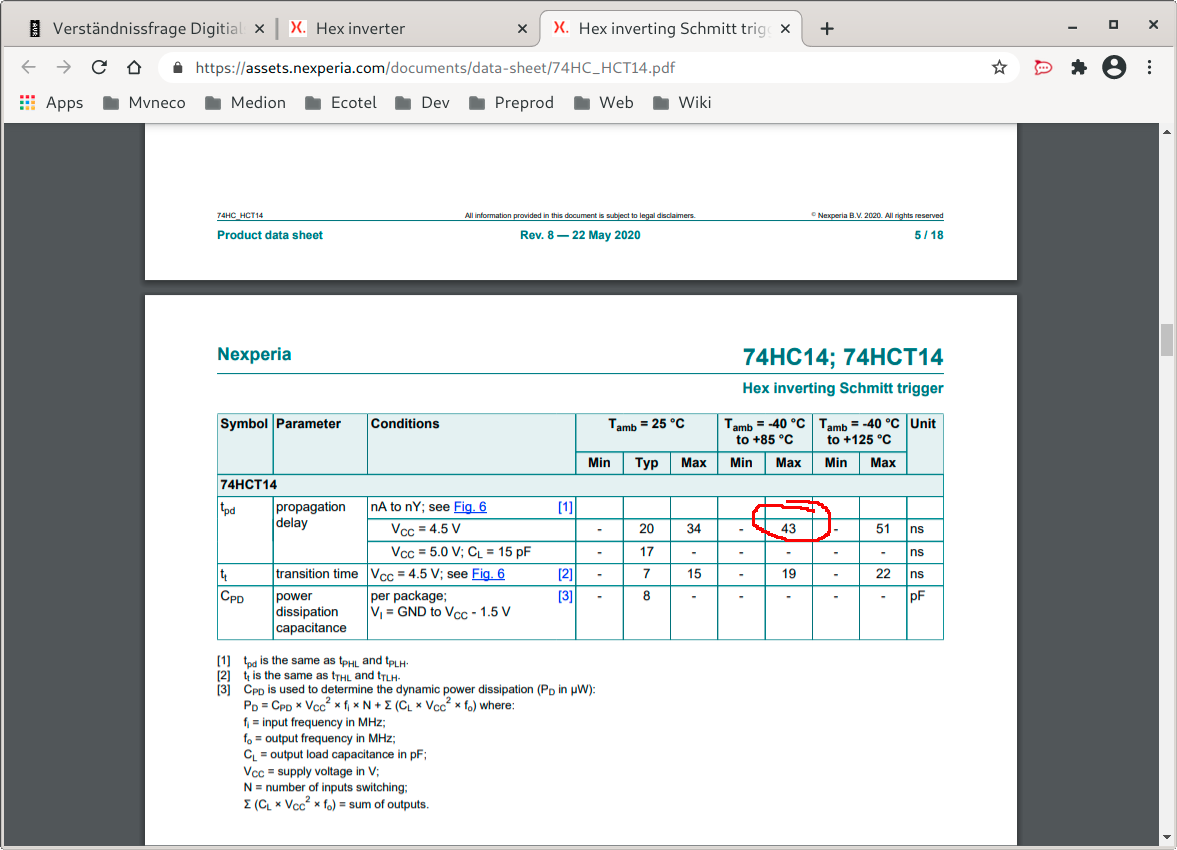Follow Fig. 6 link in transition time row

pos(488,574)
